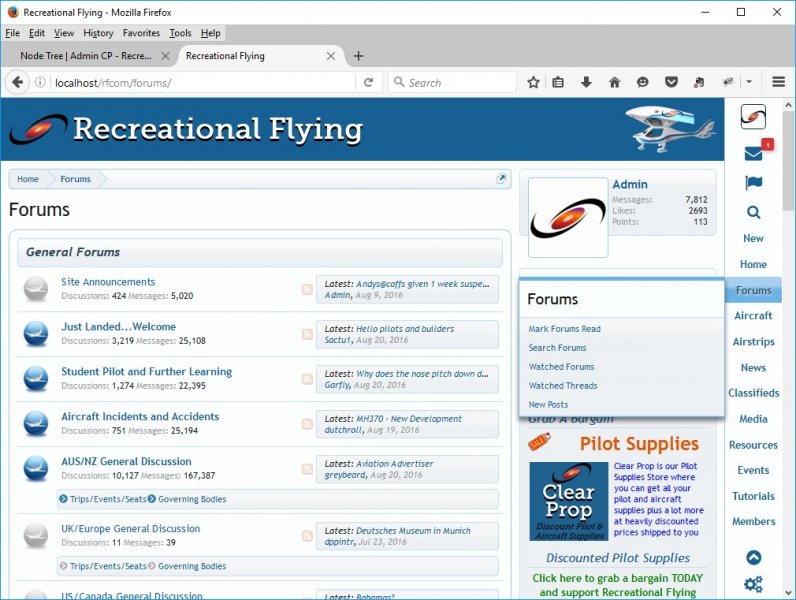Screen dimensions: 796x600
Task: Click the Forums breadcrumb link
Action: (x=75, y=179)
